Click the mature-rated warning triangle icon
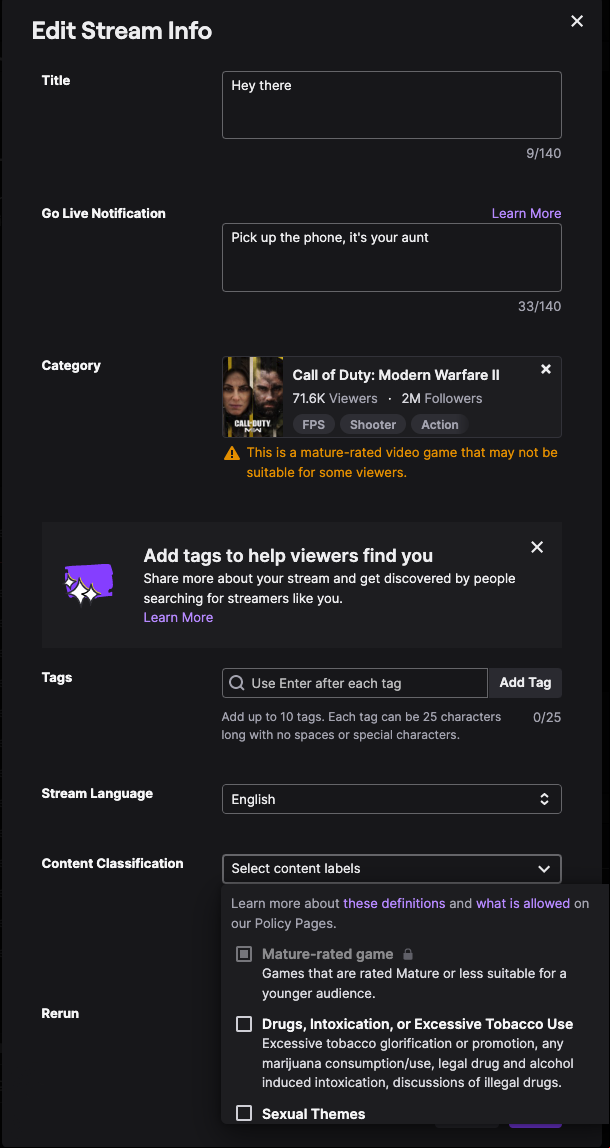This screenshot has height=1148, width=610. tap(232, 453)
